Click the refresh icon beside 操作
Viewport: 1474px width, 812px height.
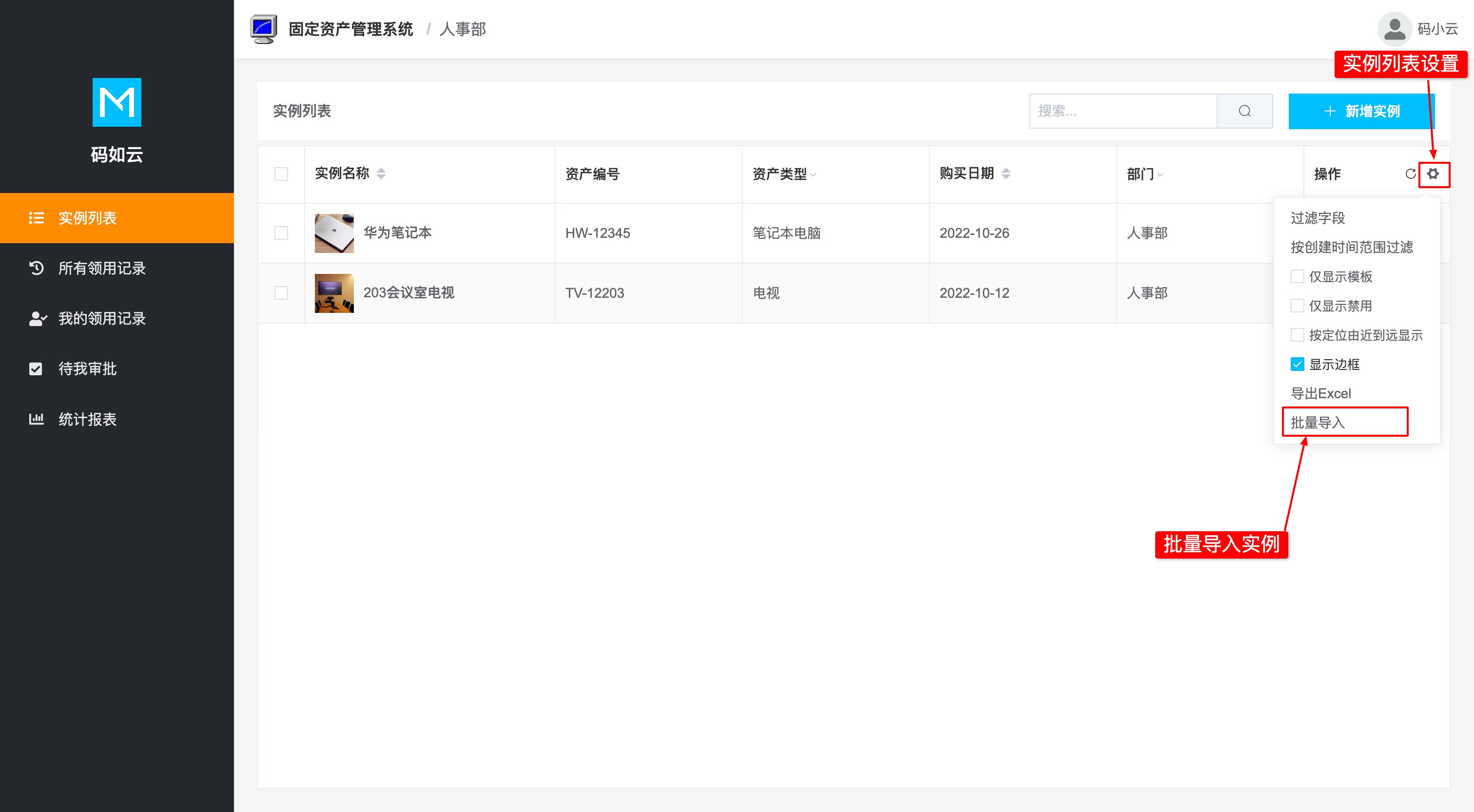1411,174
